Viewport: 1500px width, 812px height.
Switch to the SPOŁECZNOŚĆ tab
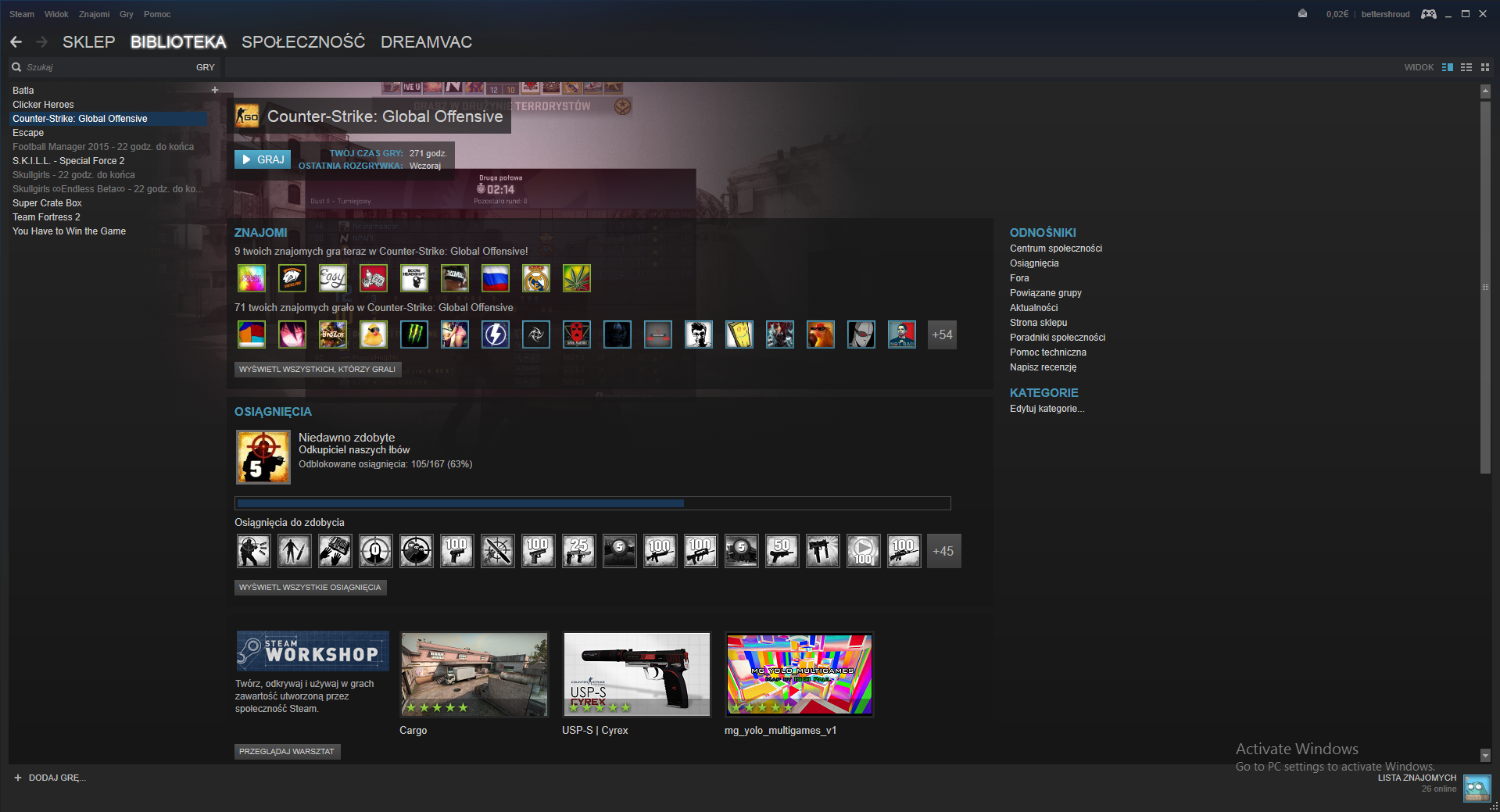coord(303,42)
